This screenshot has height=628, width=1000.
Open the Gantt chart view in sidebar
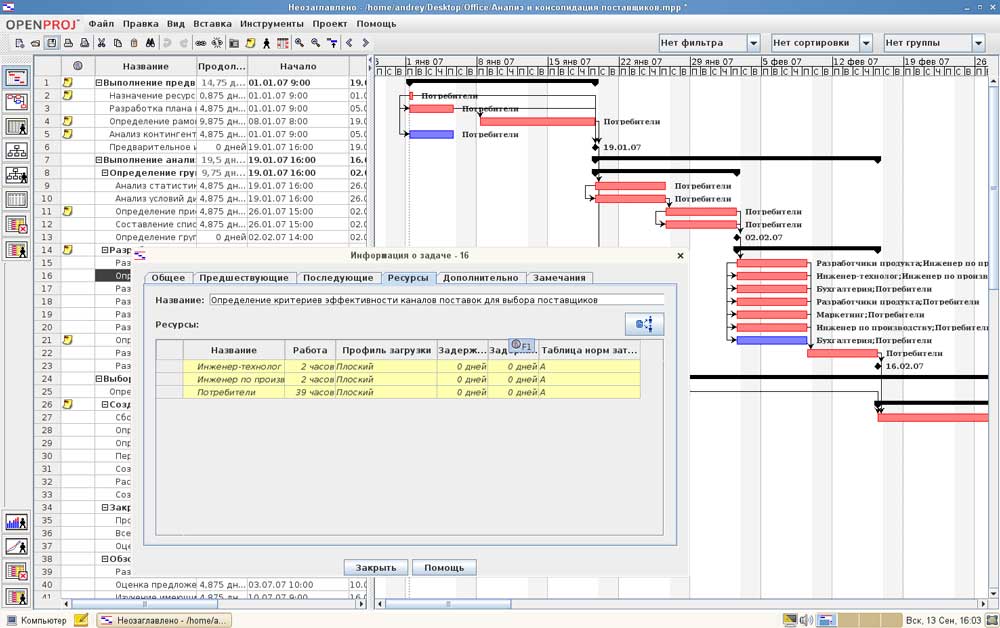click(17, 77)
